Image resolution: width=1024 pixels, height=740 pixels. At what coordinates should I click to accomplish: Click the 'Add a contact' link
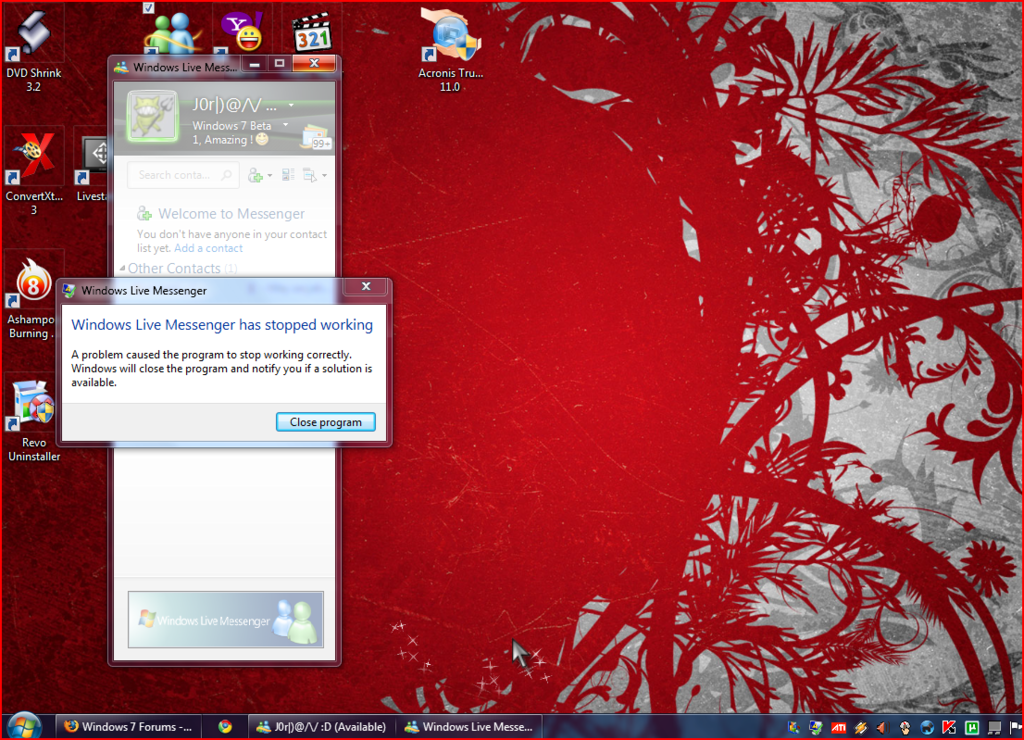(x=208, y=248)
